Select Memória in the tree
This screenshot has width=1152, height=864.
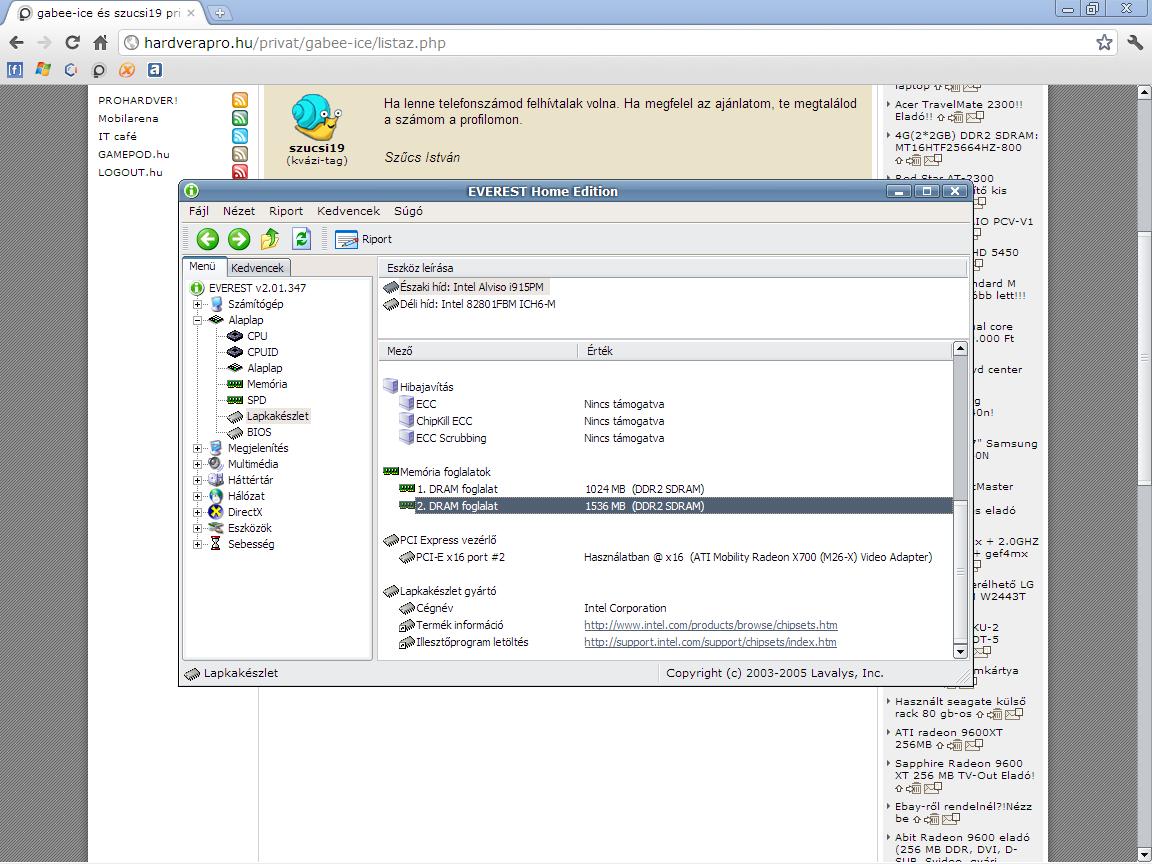[x=267, y=384]
